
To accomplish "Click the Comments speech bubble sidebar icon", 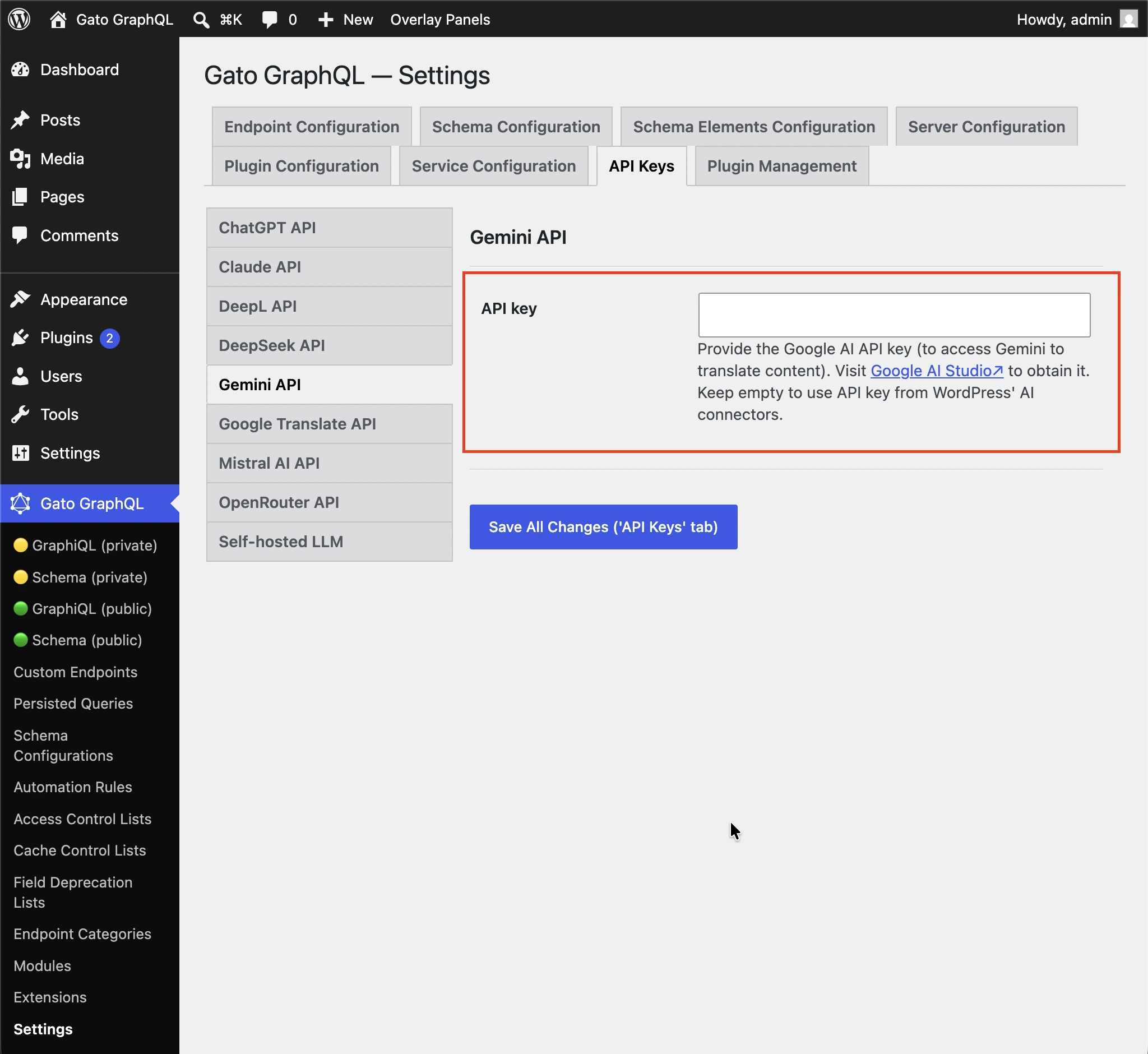I will [21, 235].
